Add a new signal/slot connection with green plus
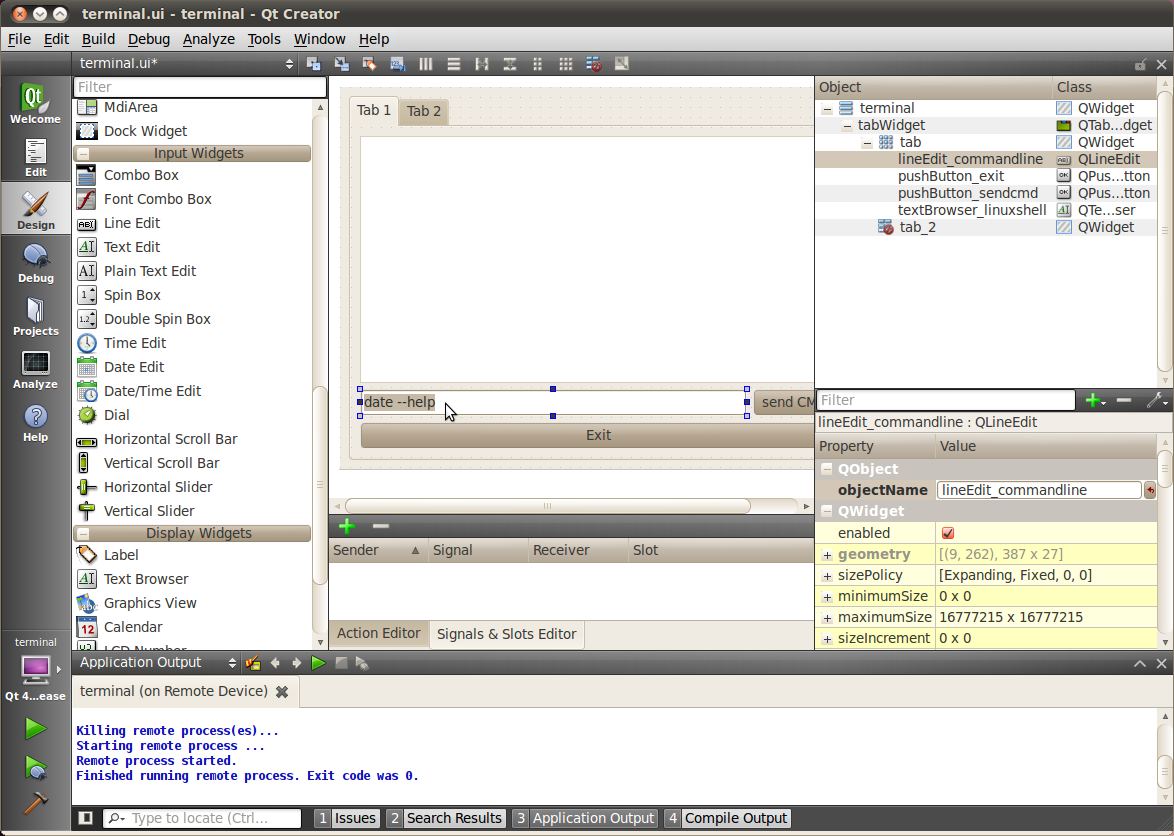 (x=347, y=526)
